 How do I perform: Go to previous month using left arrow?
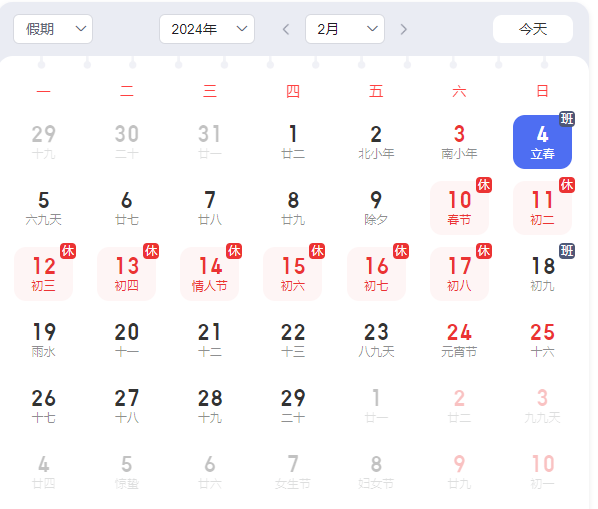286,29
